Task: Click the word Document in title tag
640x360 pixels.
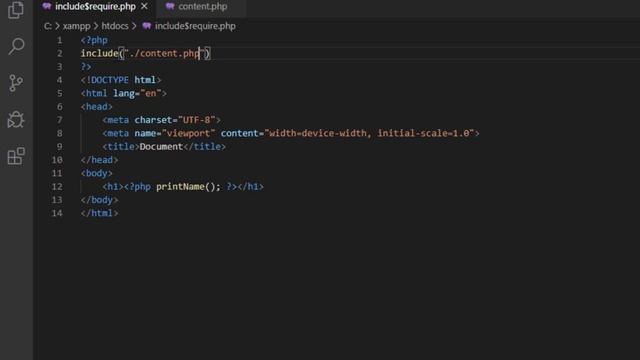Action: point(161,147)
